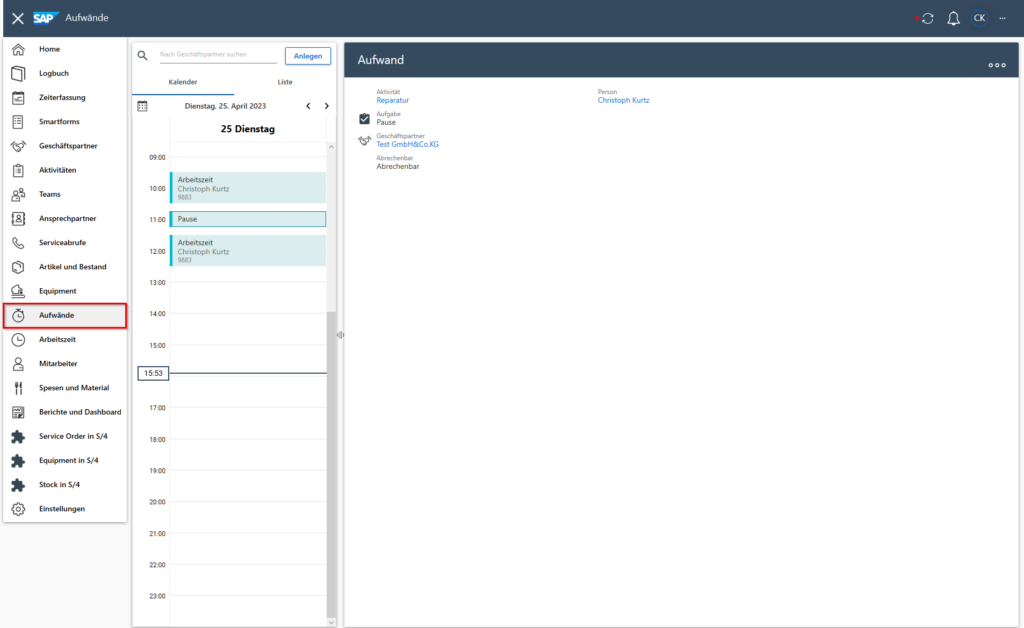The height and width of the screenshot is (628, 1024).
Task: Open the notifications bell icon
Action: tap(953, 17)
